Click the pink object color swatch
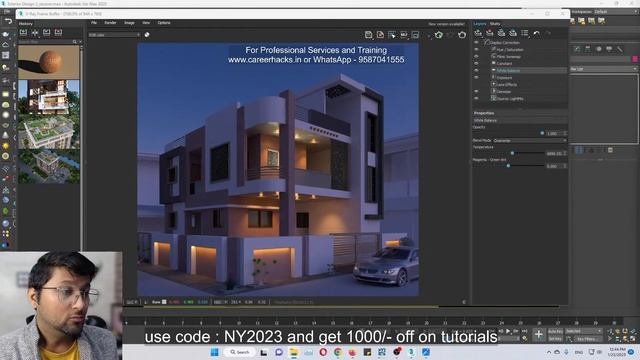This screenshot has height=360, width=640. [635, 59]
